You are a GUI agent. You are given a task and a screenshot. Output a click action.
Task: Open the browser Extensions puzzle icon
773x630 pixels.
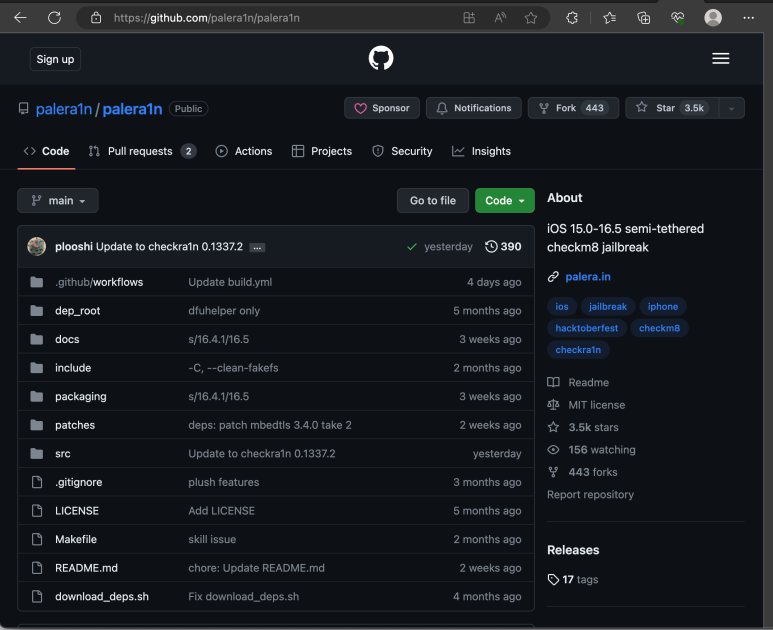[x=572, y=18]
